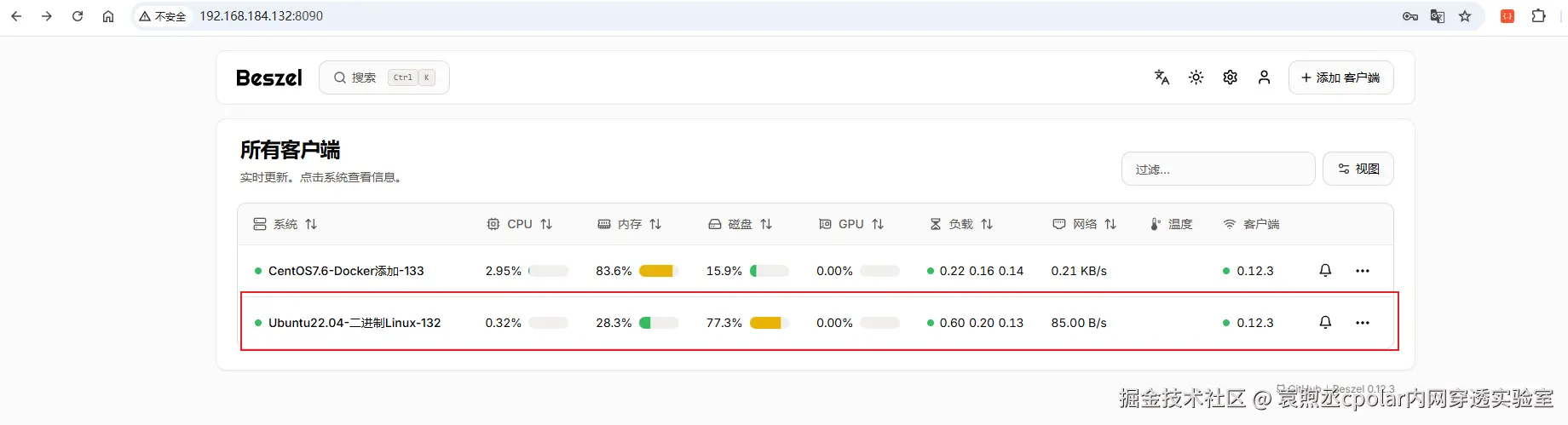
Task: Open the browser home page icon
Action: pyautogui.click(x=108, y=16)
